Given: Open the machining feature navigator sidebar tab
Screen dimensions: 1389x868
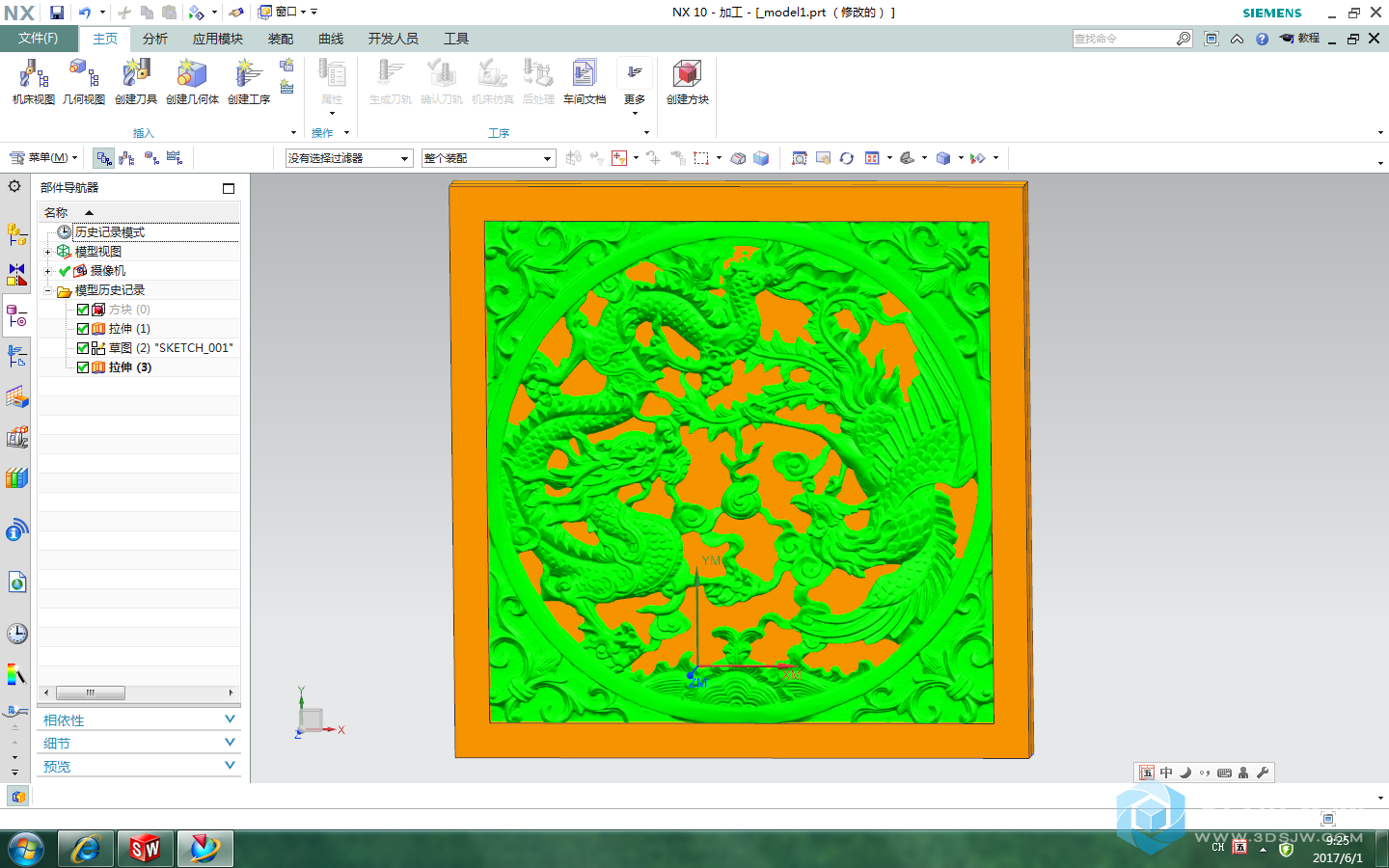Looking at the screenshot, I should pos(16,396).
